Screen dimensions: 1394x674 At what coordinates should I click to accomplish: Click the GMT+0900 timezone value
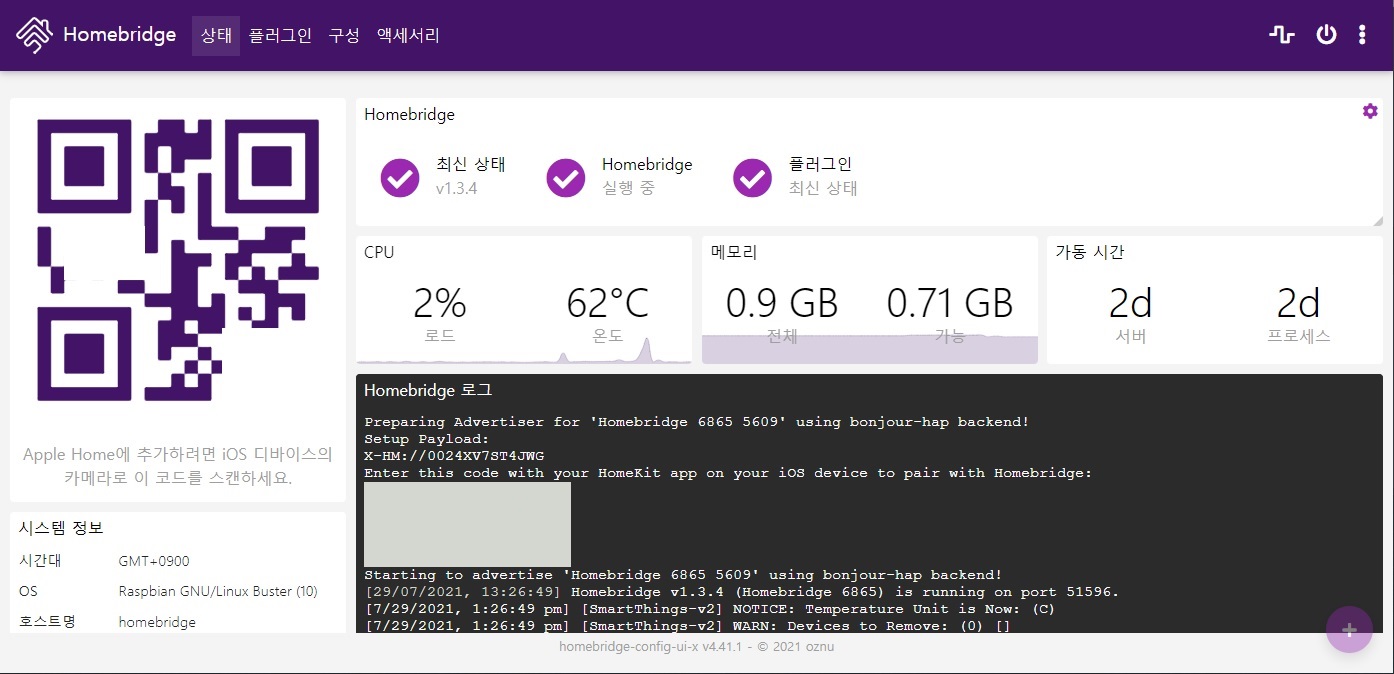pyautogui.click(x=154, y=561)
